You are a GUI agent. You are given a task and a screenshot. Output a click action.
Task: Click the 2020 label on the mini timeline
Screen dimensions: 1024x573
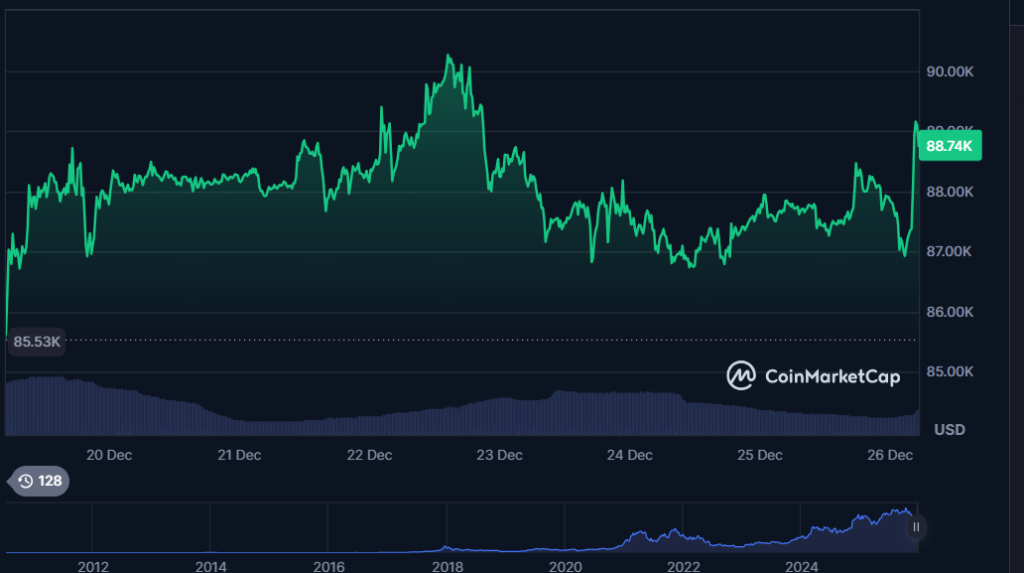point(565,566)
